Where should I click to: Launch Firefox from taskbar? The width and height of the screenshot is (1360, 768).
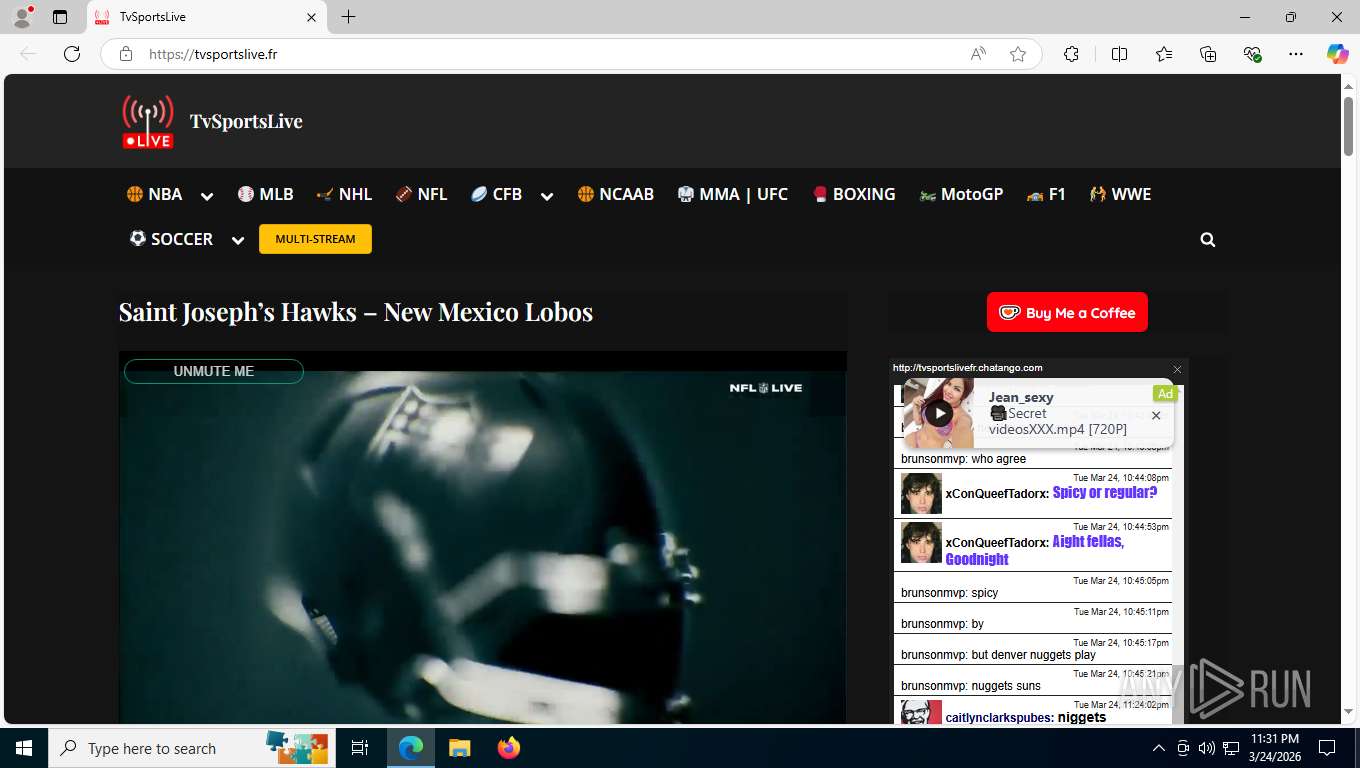[509, 748]
